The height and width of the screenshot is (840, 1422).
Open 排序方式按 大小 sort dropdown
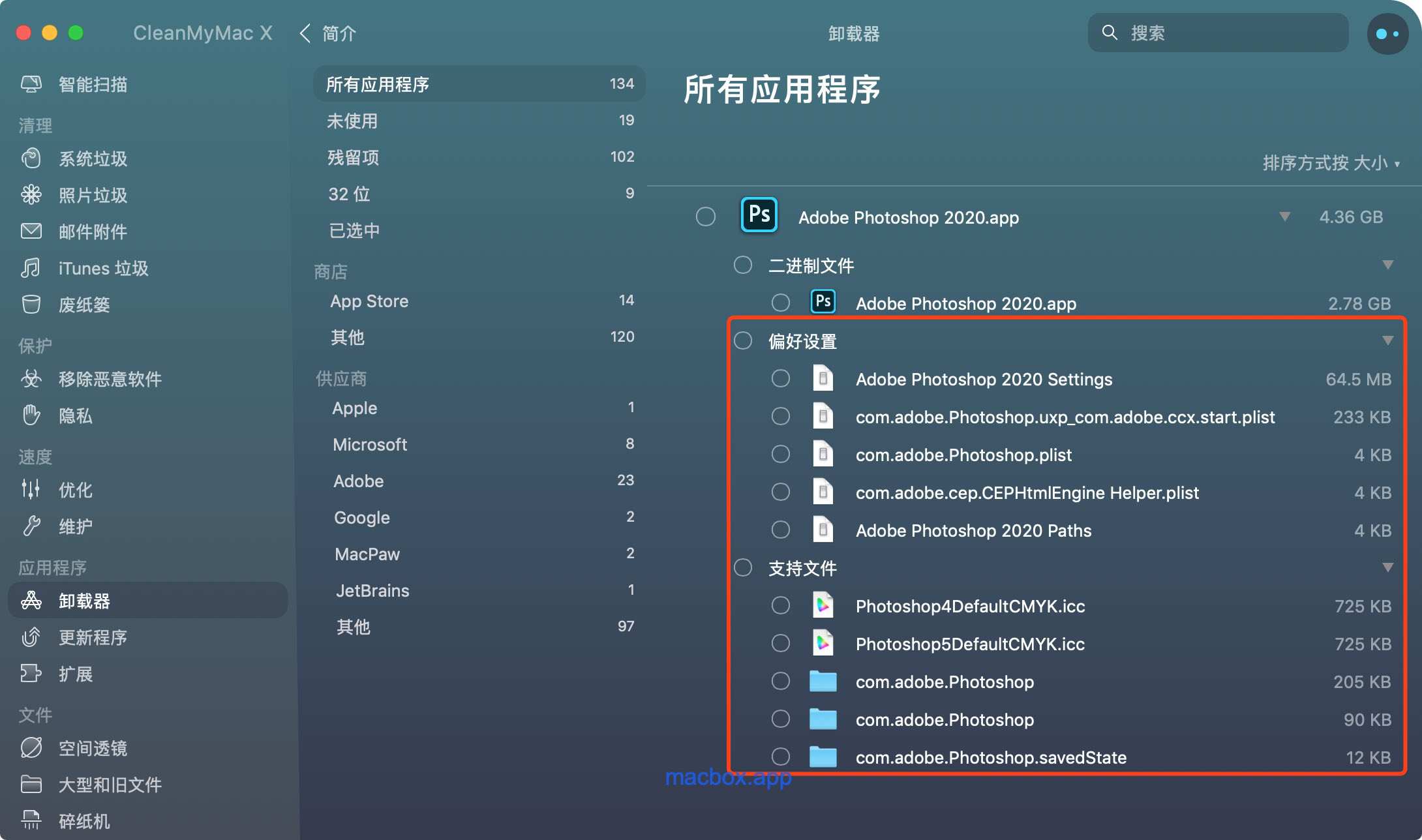point(1331,163)
